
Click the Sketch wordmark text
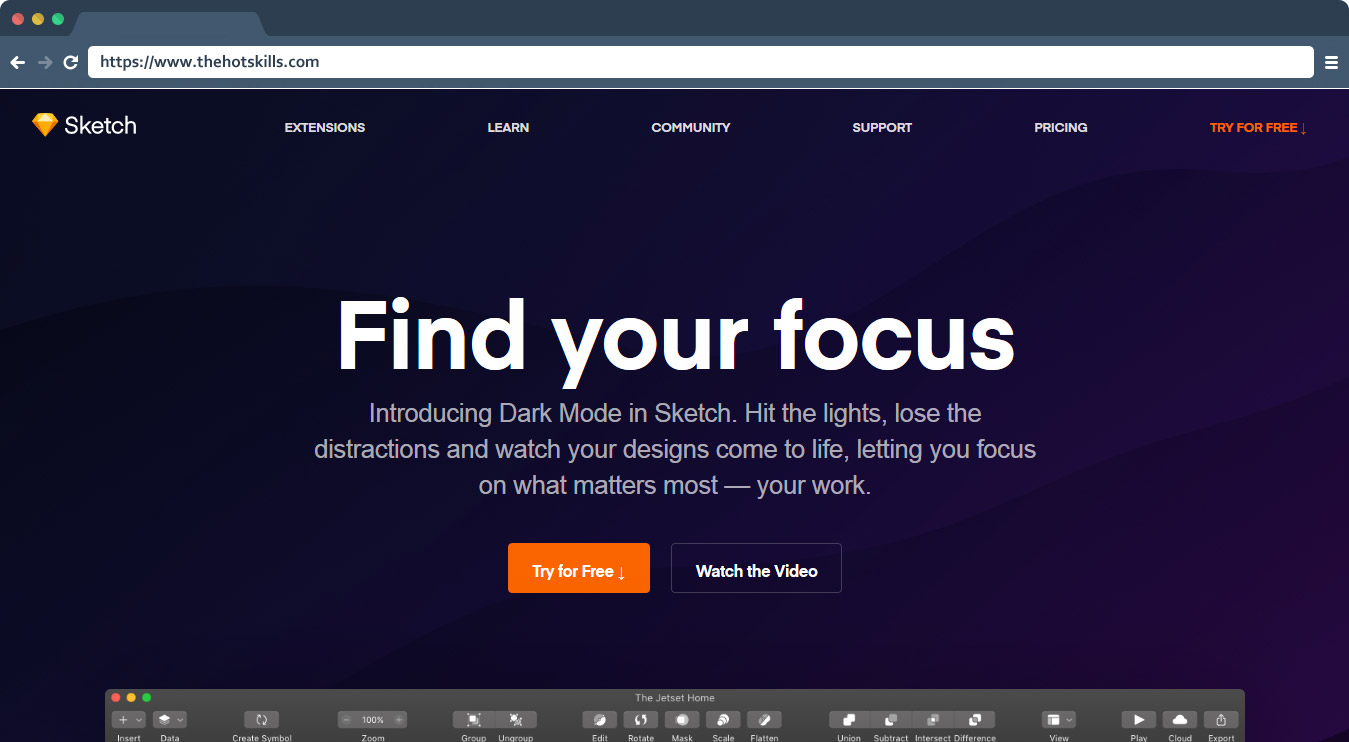(x=100, y=125)
